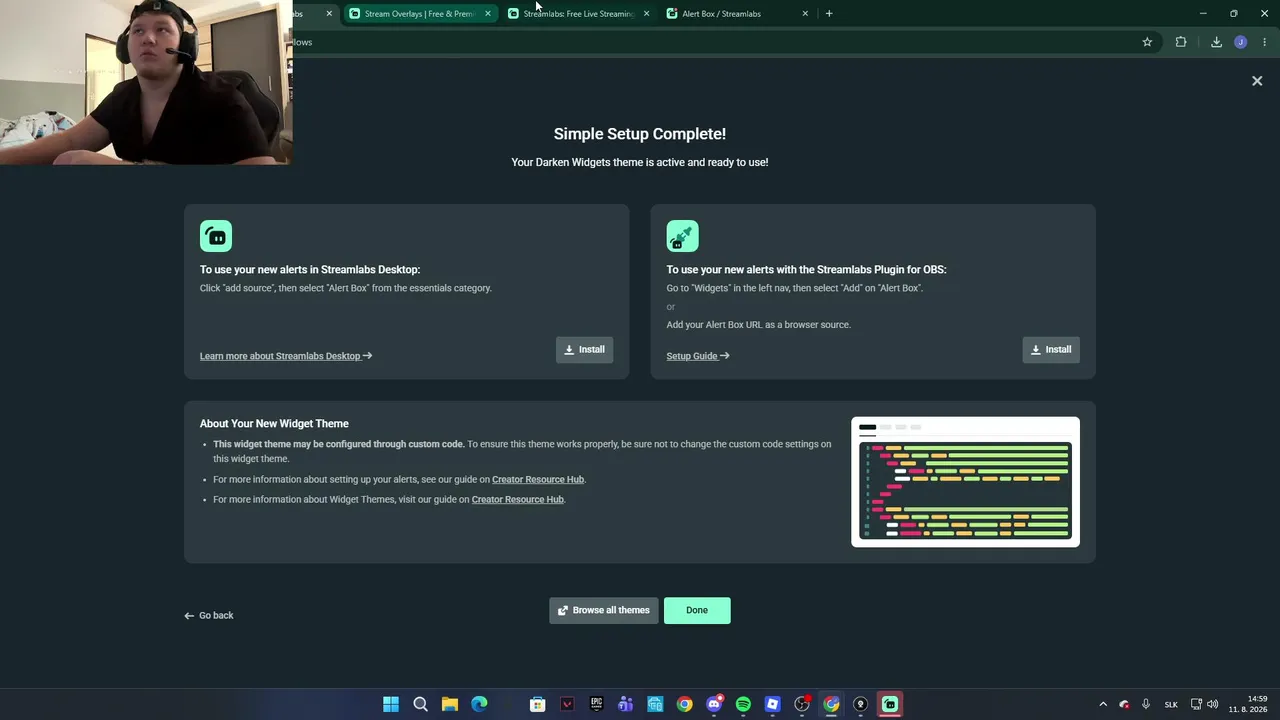Open the Chrome profile avatar menu
This screenshot has width=1280, height=720.
(1241, 42)
